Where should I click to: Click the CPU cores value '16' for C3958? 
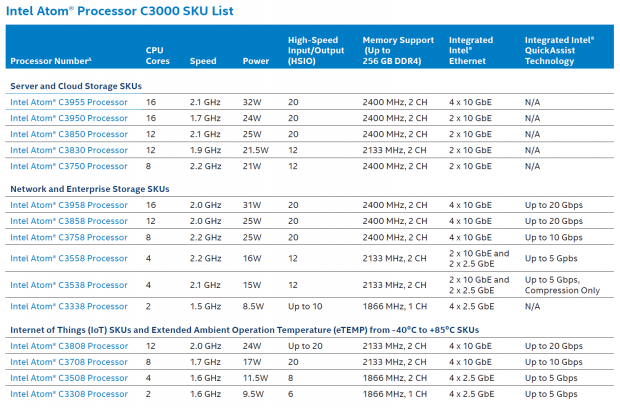(x=151, y=205)
